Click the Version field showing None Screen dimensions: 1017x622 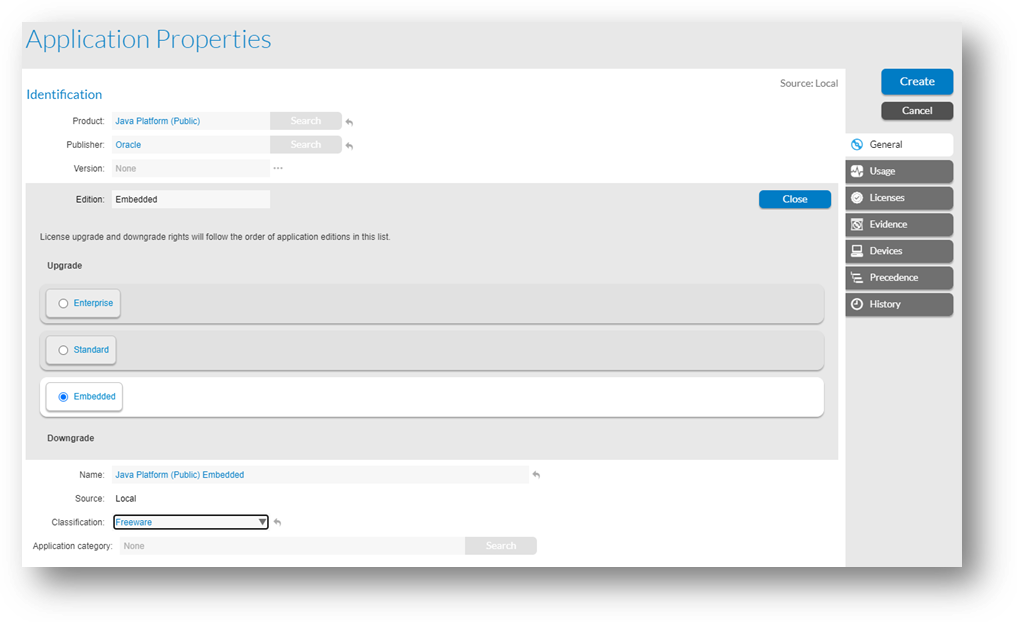point(191,169)
